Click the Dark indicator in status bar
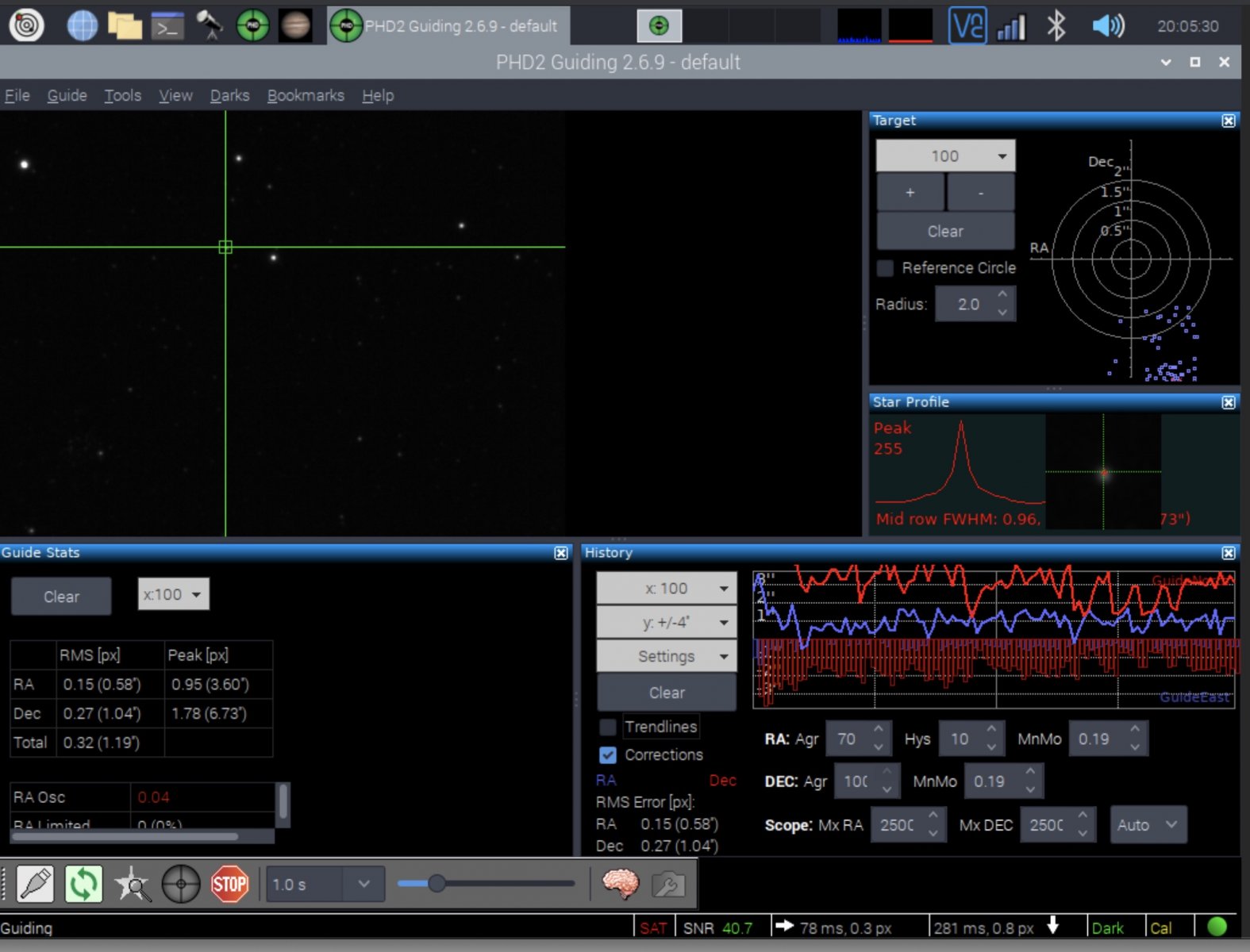This screenshot has width=1250, height=952. coord(1107,928)
